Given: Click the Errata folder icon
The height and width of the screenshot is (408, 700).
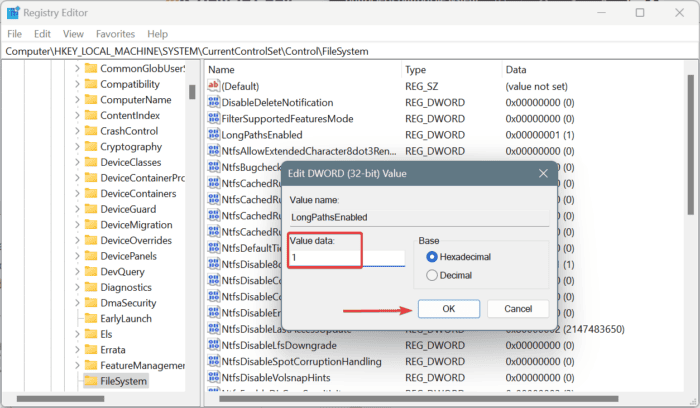Looking at the screenshot, I should coord(91,350).
